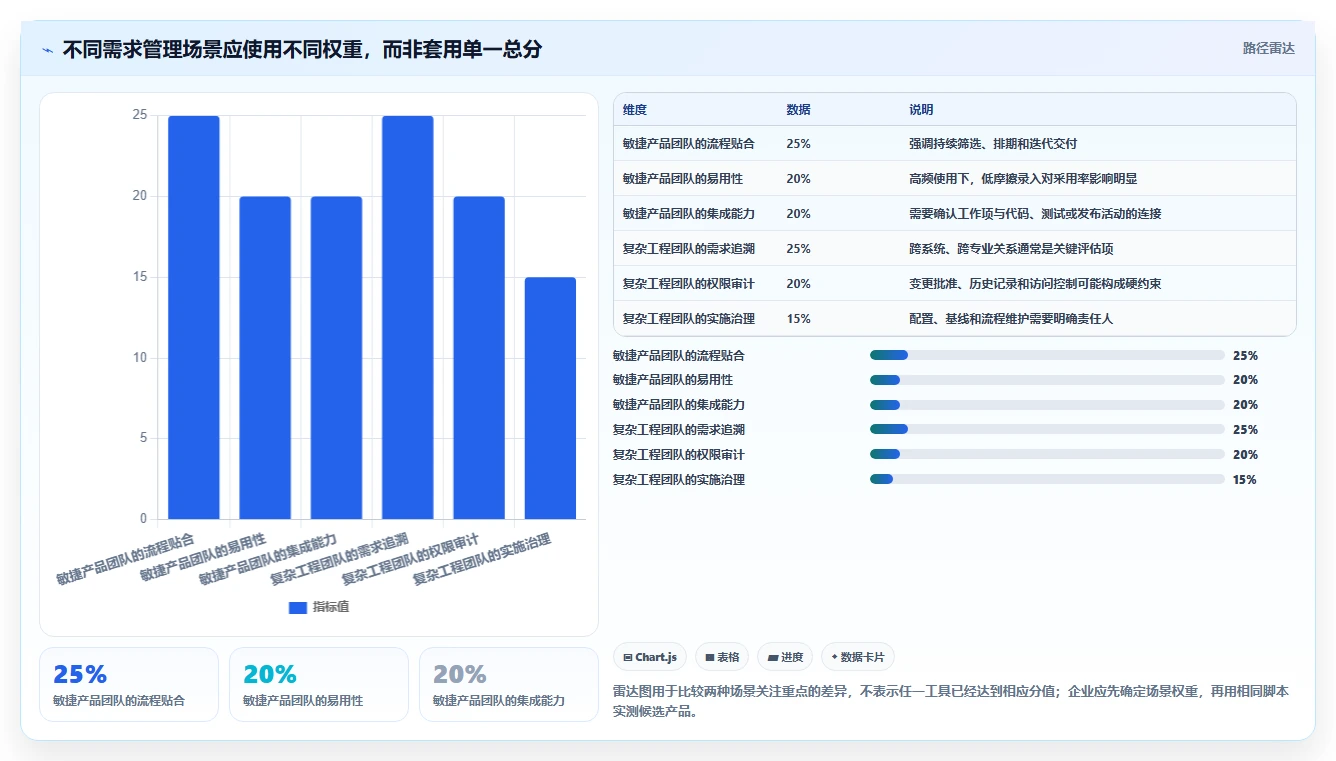Click table cell 需要确认工作项与代码、测试或发布活动的连接

pyautogui.click(x=1035, y=214)
